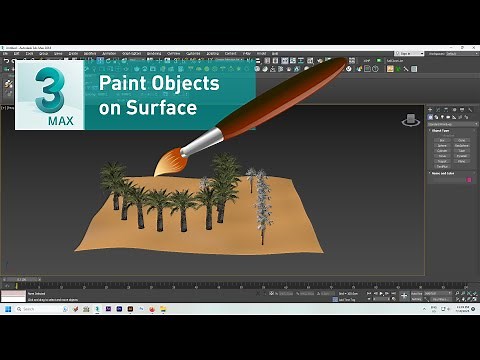Open the Edit menu
The height and width of the screenshot is (360, 480).
click(x=16, y=53)
